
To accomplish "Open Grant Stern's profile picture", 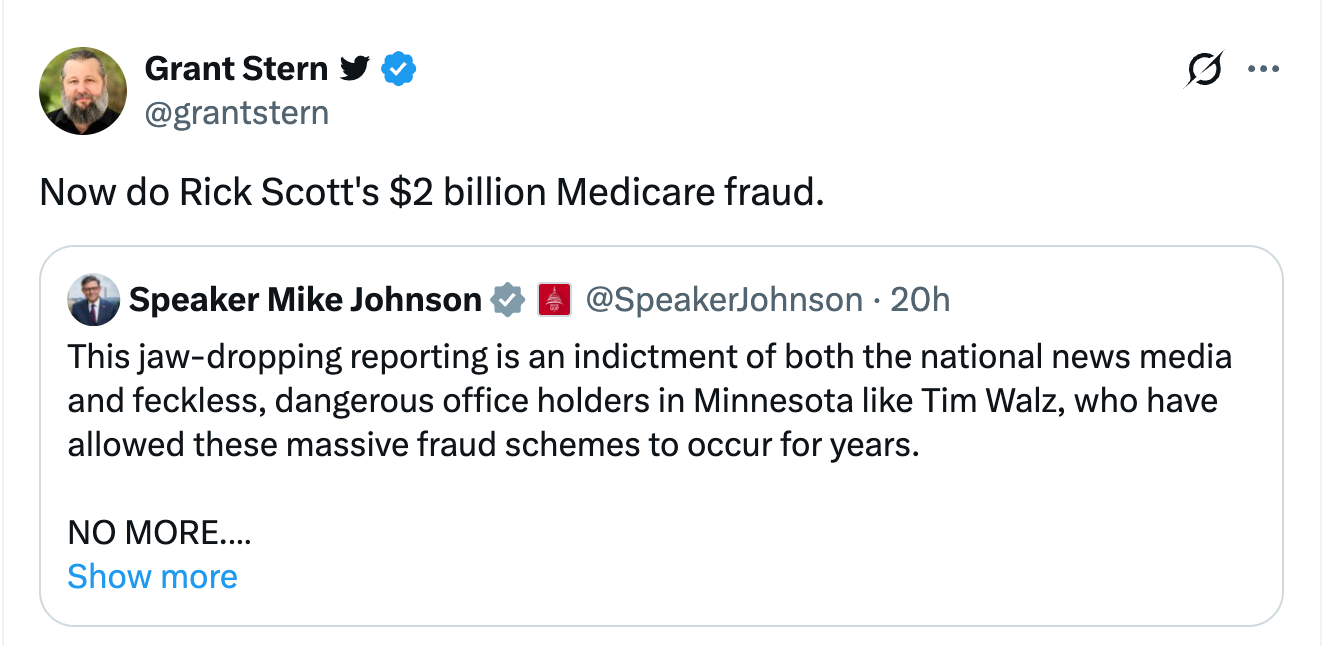I will 83,90.
